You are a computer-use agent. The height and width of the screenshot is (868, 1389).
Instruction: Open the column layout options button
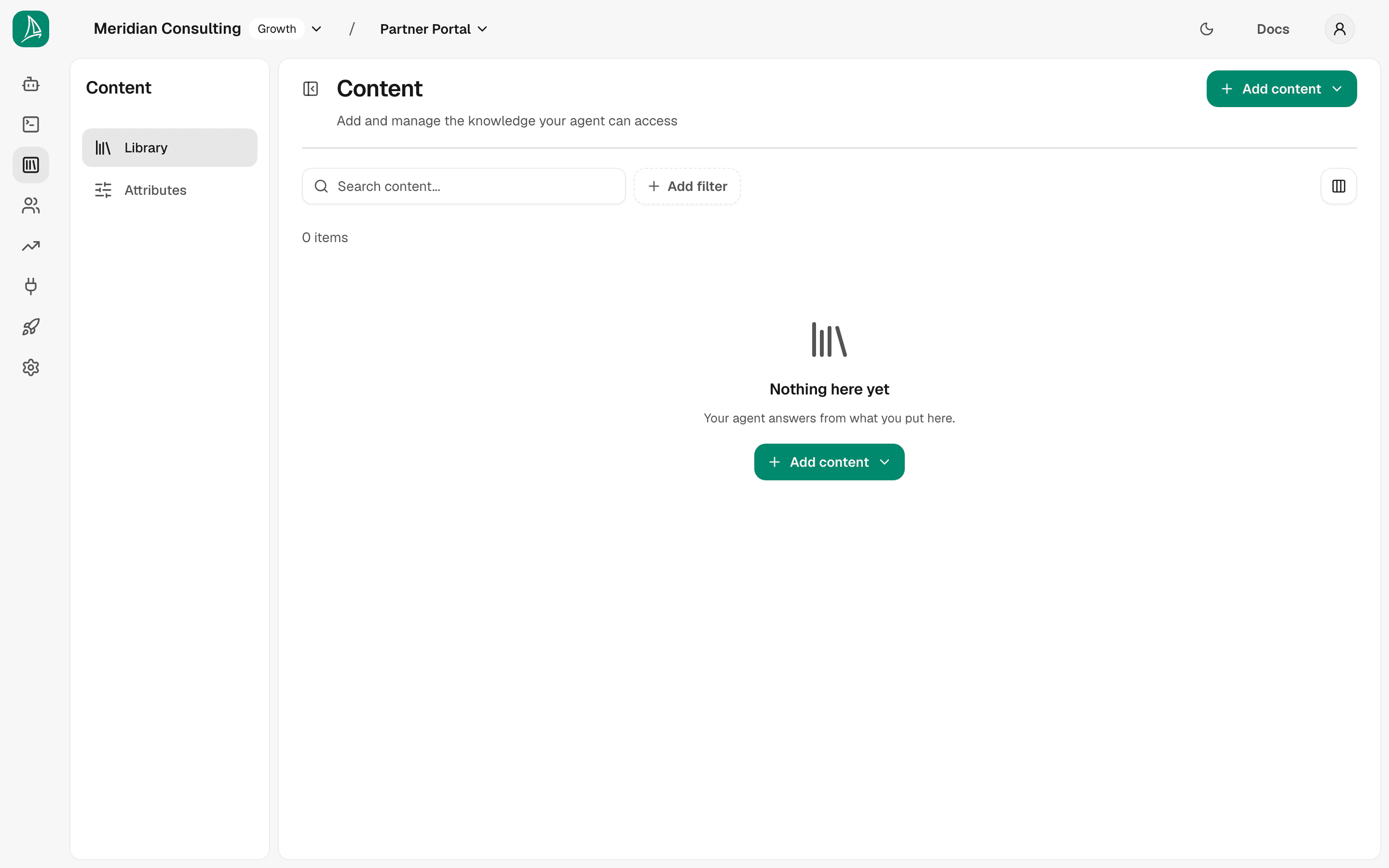pos(1338,186)
